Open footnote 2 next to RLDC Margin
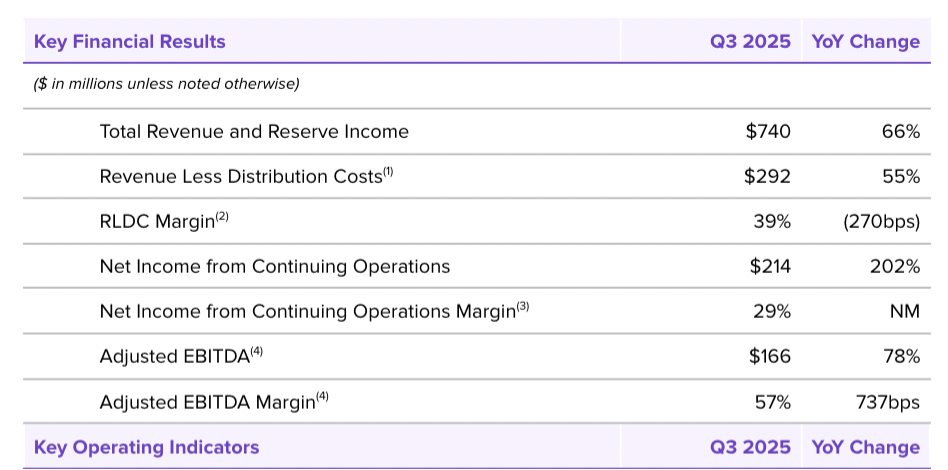948x470 pixels. 223,217
